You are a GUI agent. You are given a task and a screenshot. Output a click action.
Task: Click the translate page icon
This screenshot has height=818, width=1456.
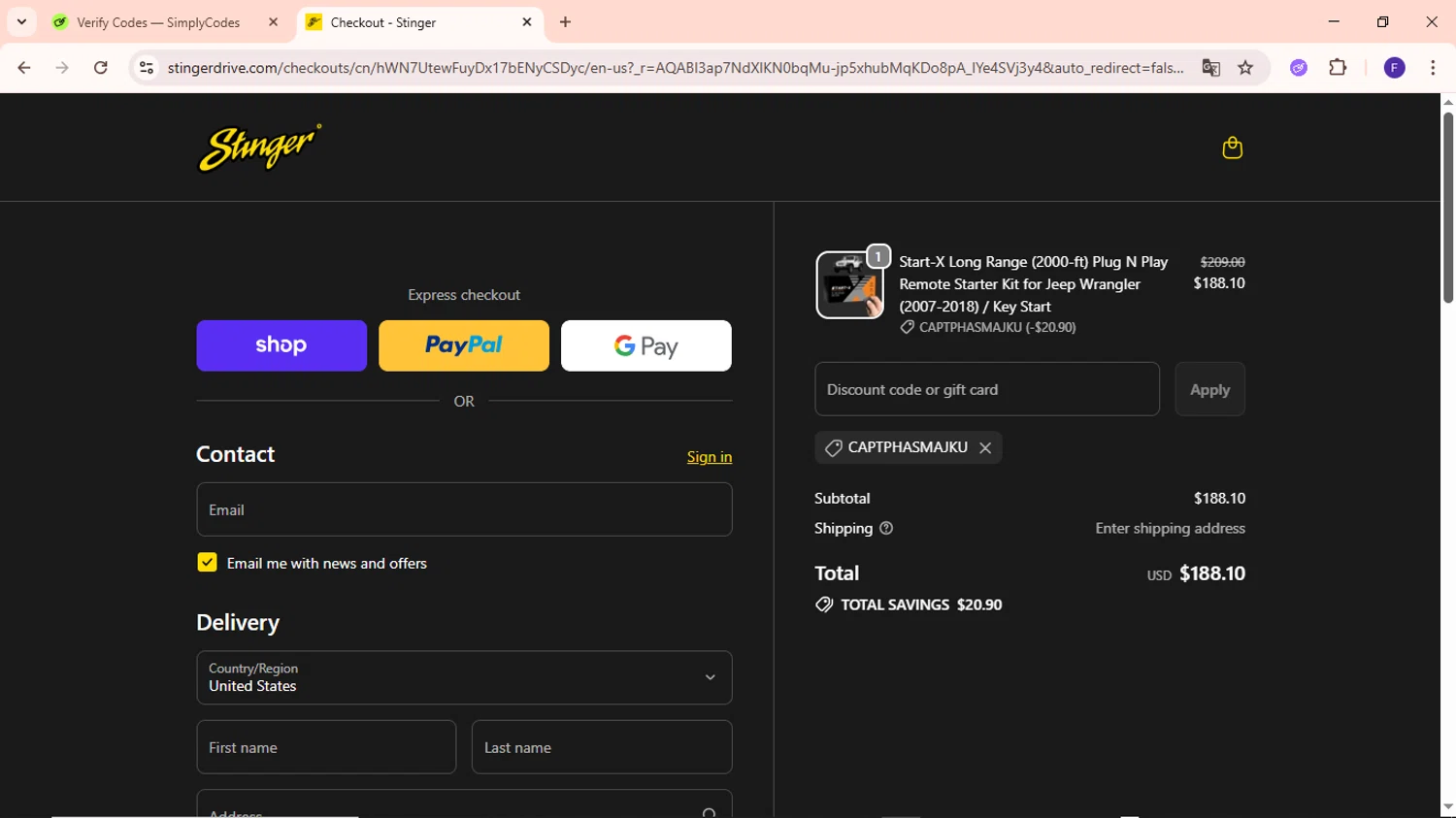click(1210, 68)
